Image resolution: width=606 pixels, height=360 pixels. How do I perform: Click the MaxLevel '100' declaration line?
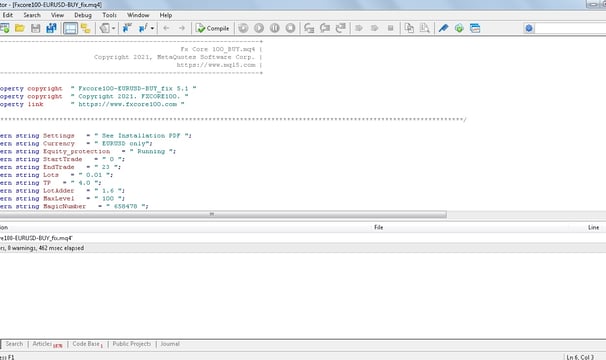pos(62,199)
